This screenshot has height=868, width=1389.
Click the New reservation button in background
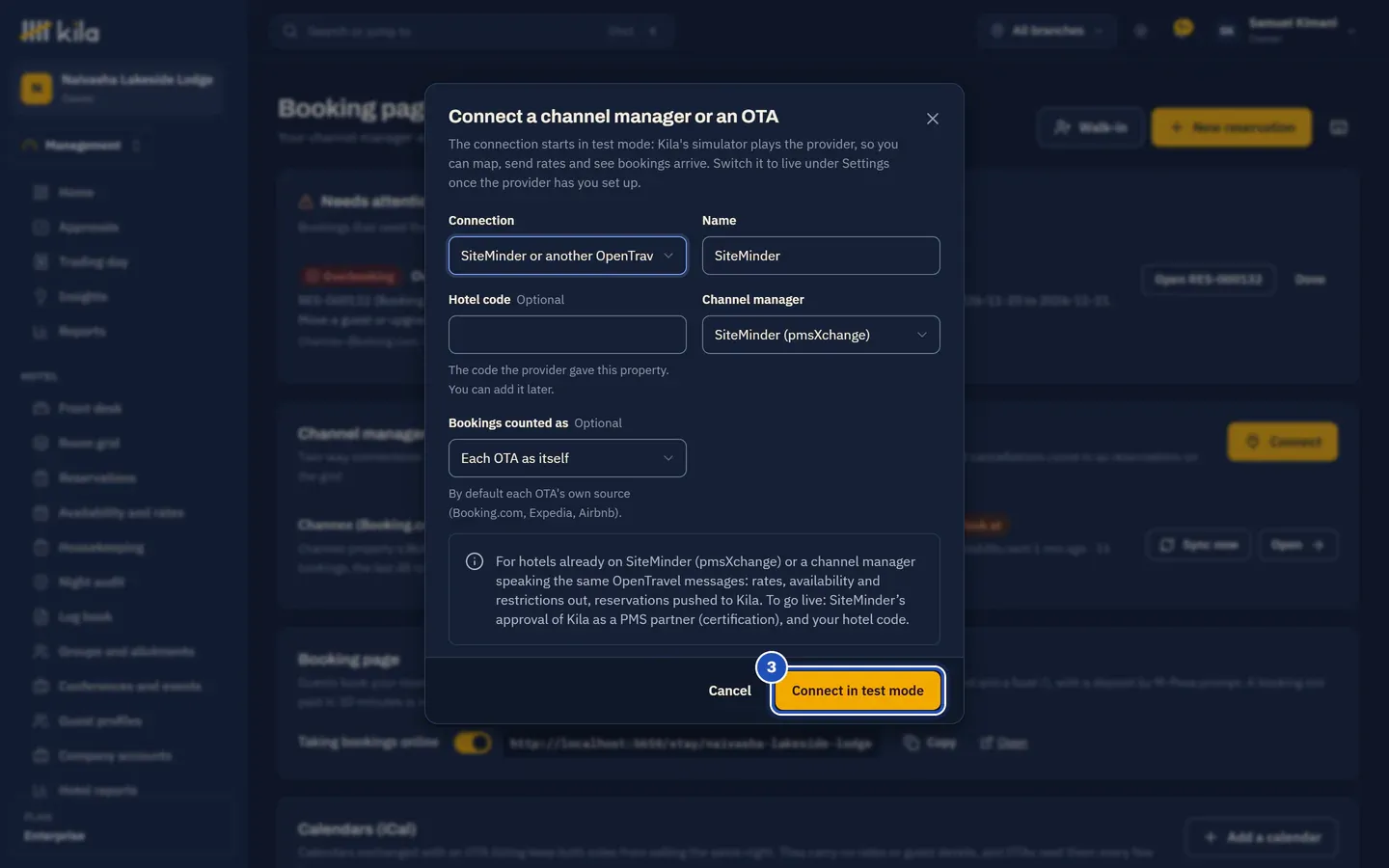click(1232, 127)
